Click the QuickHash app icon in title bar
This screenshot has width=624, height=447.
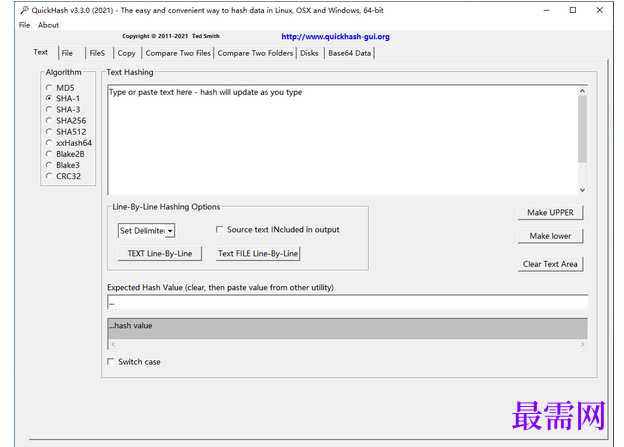click(x=24, y=10)
